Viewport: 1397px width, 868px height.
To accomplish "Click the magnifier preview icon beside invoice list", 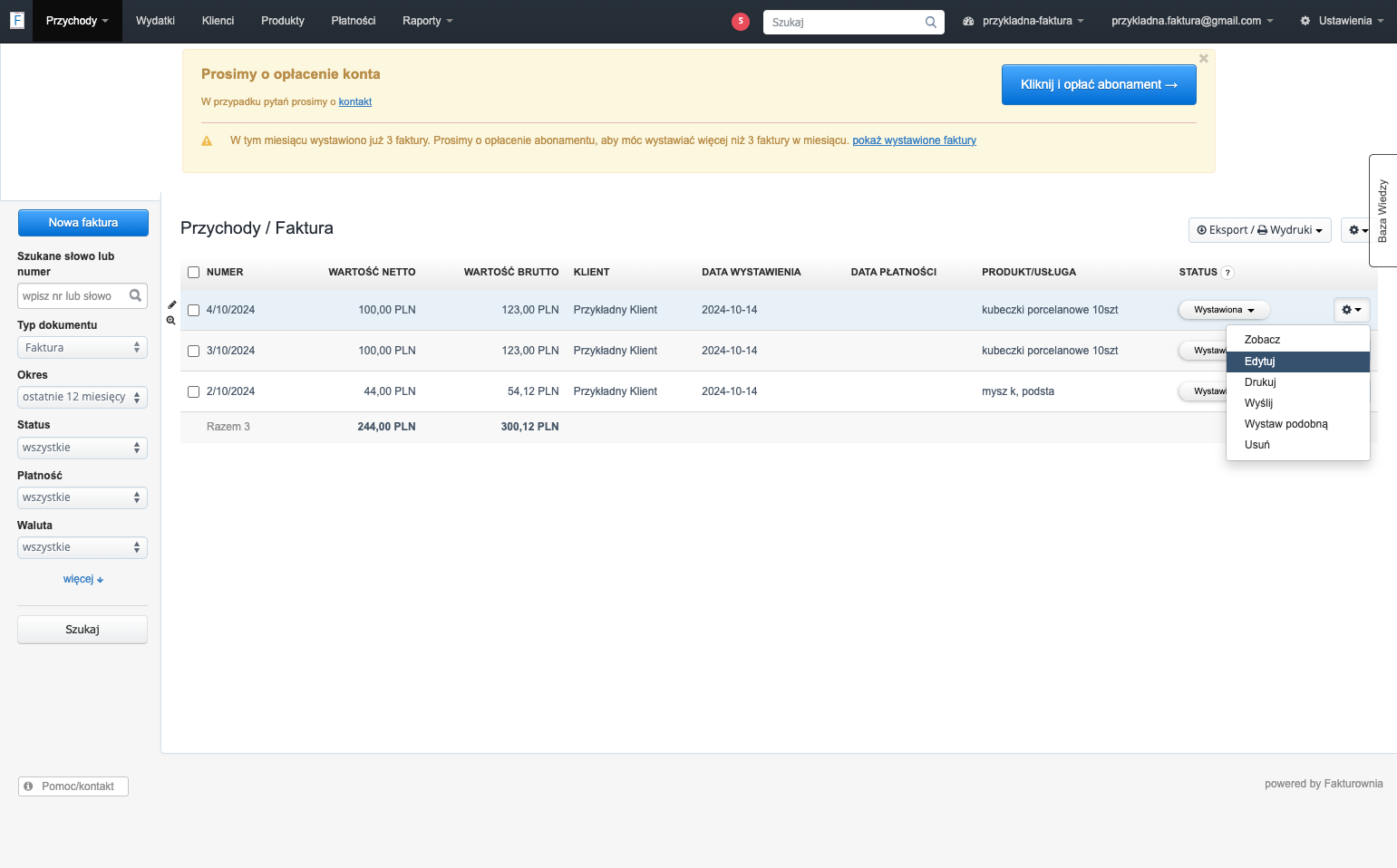I will [171, 321].
